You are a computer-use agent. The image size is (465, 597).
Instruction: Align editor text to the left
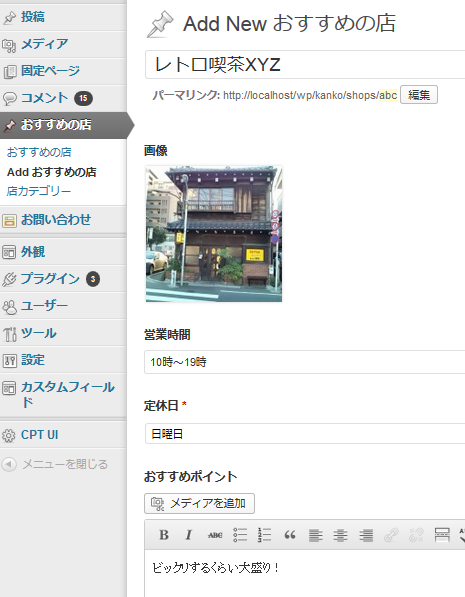click(315, 535)
